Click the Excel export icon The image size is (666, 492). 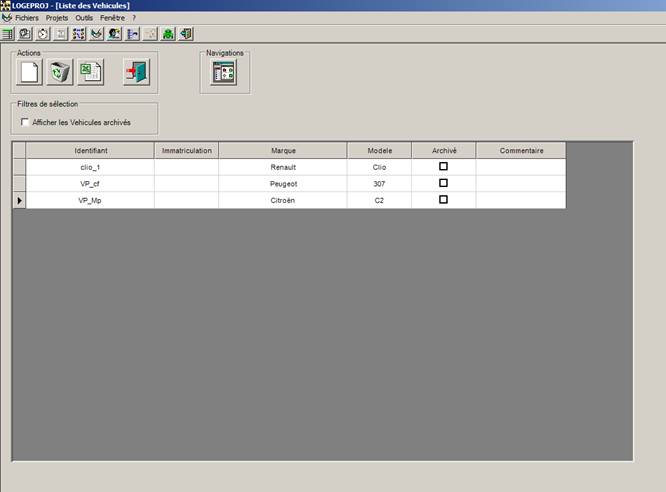point(90,72)
